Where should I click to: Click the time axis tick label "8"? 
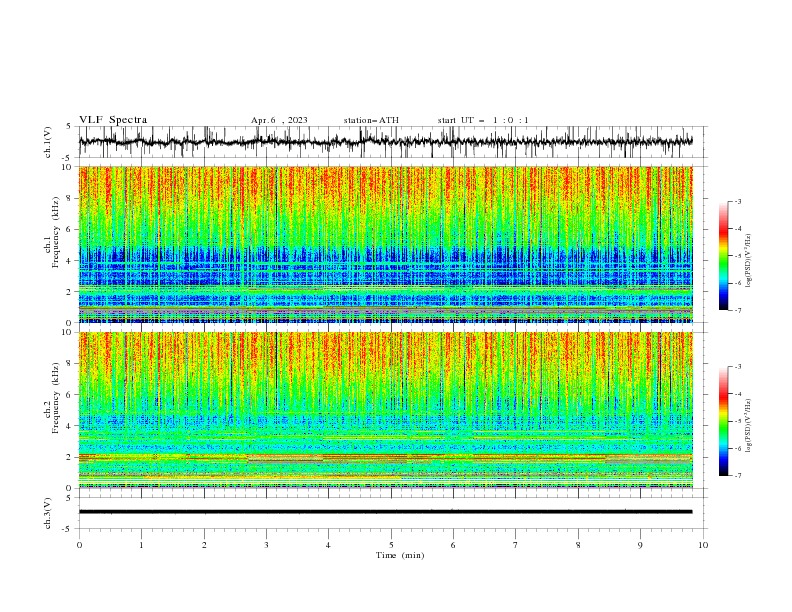click(x=578, y=545)
